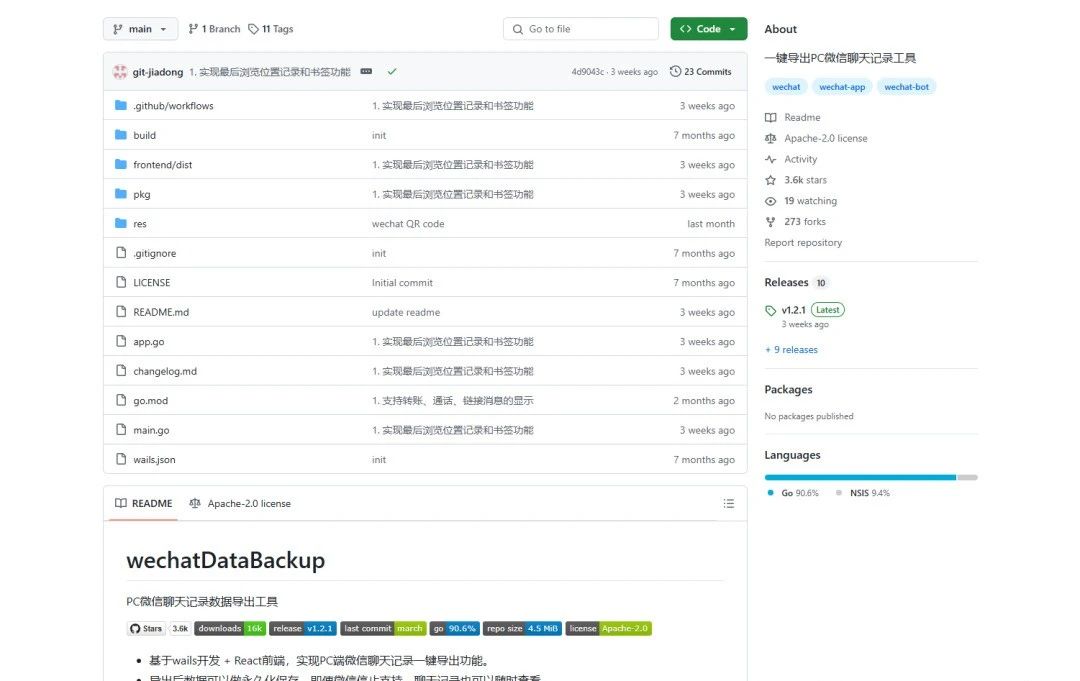1080x681 pixels.
Task: Open the main branch dropdown
Action: (141, 29)
